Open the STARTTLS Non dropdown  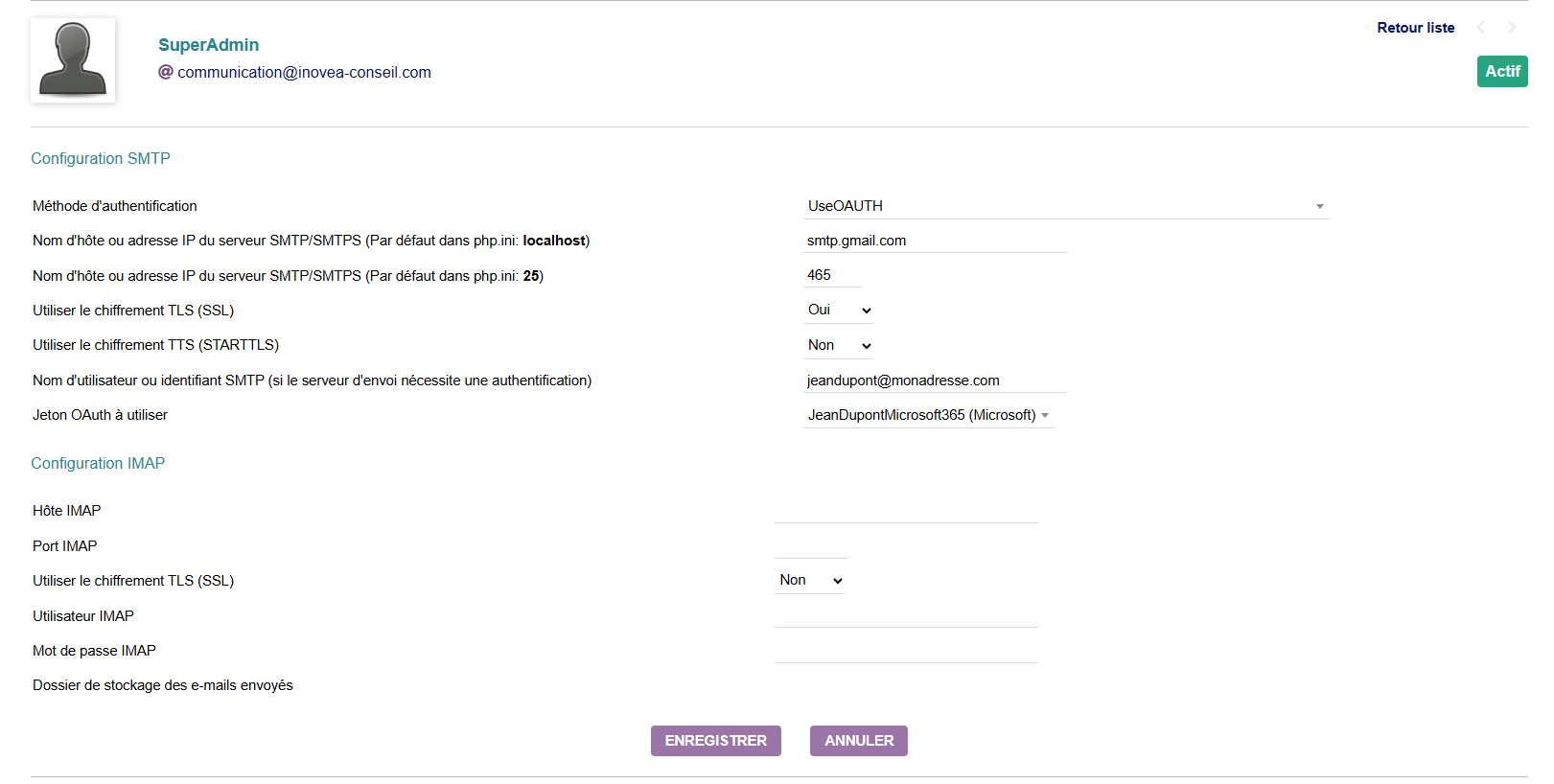tap(839, 346)
